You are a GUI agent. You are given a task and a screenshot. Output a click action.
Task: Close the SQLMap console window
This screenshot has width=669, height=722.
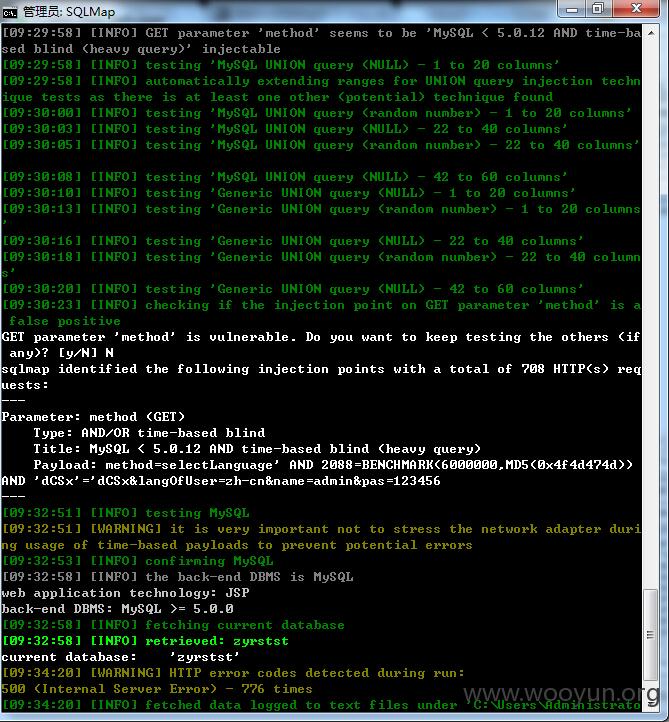[x=636, y=9]
